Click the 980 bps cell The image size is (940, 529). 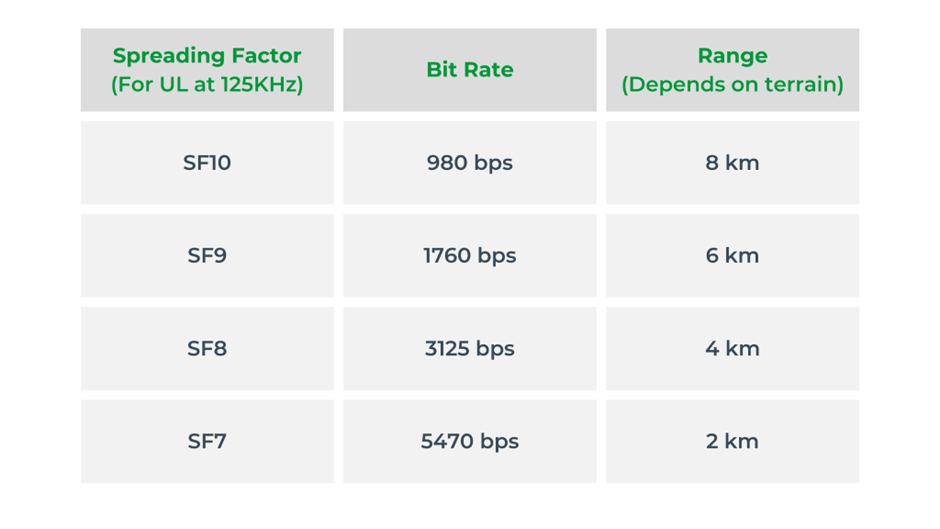click(x=469, y=163)
